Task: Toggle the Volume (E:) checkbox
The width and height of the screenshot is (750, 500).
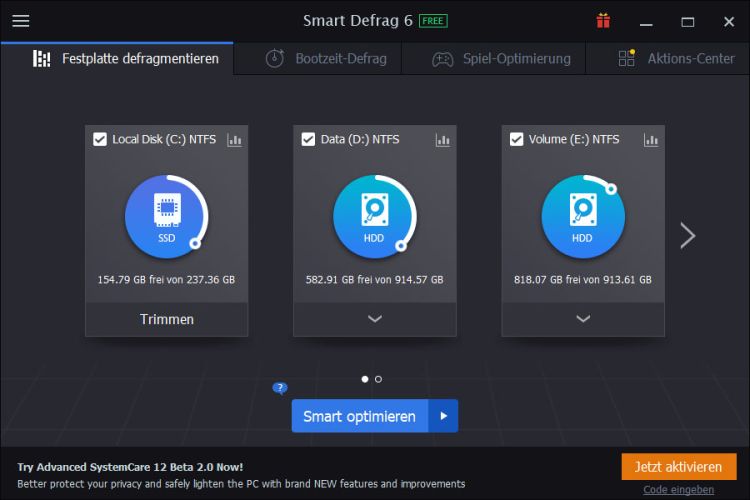Action: (516, 140)
